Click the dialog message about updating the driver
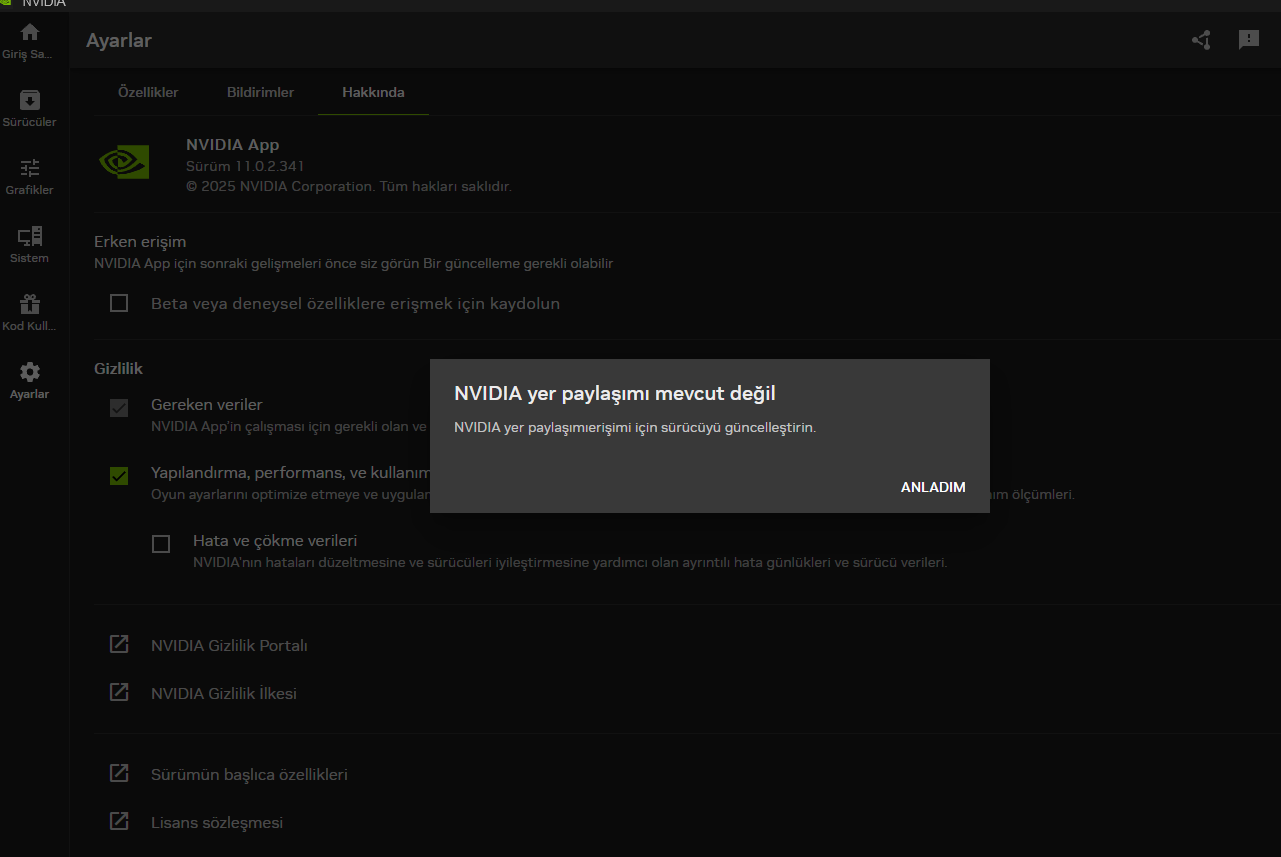Viewport: 1281px width, 857px height. pyautogui.click(x=635, y=427)
